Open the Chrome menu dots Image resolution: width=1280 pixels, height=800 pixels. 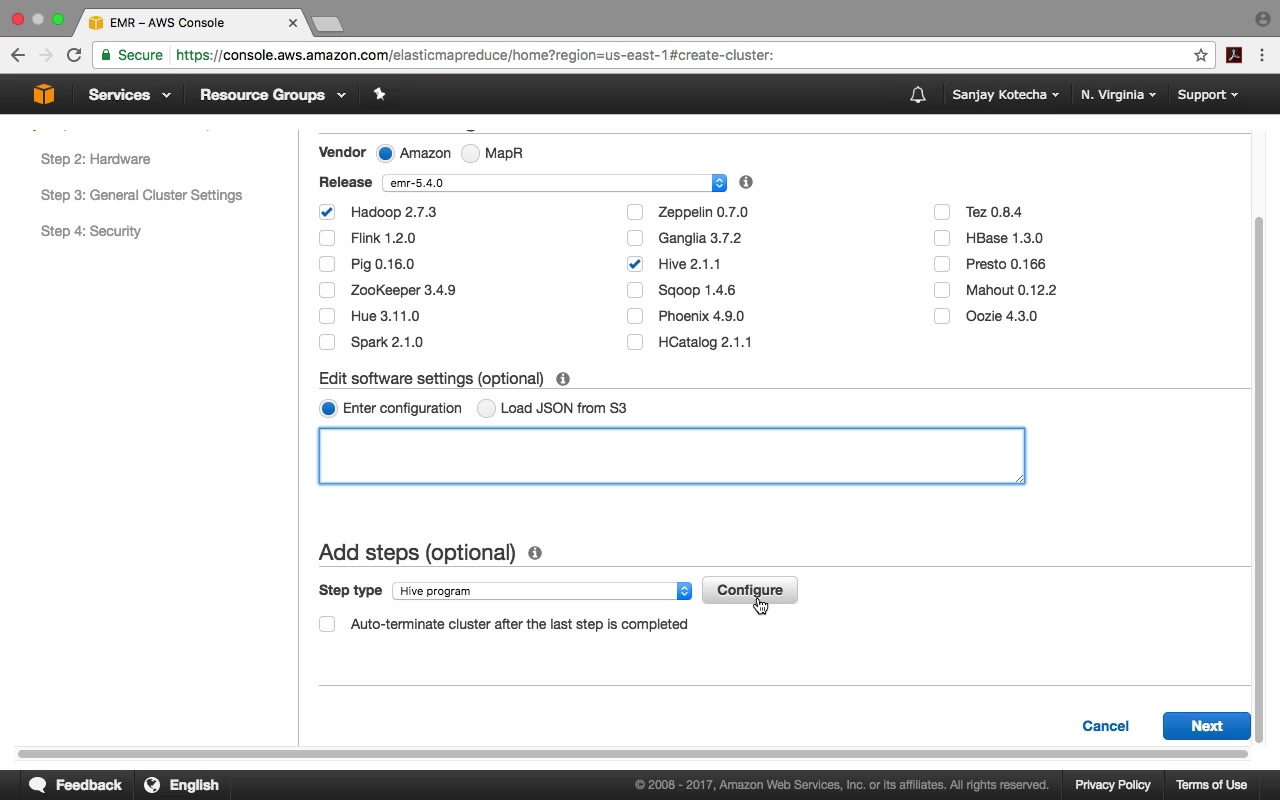point(1263,55)
